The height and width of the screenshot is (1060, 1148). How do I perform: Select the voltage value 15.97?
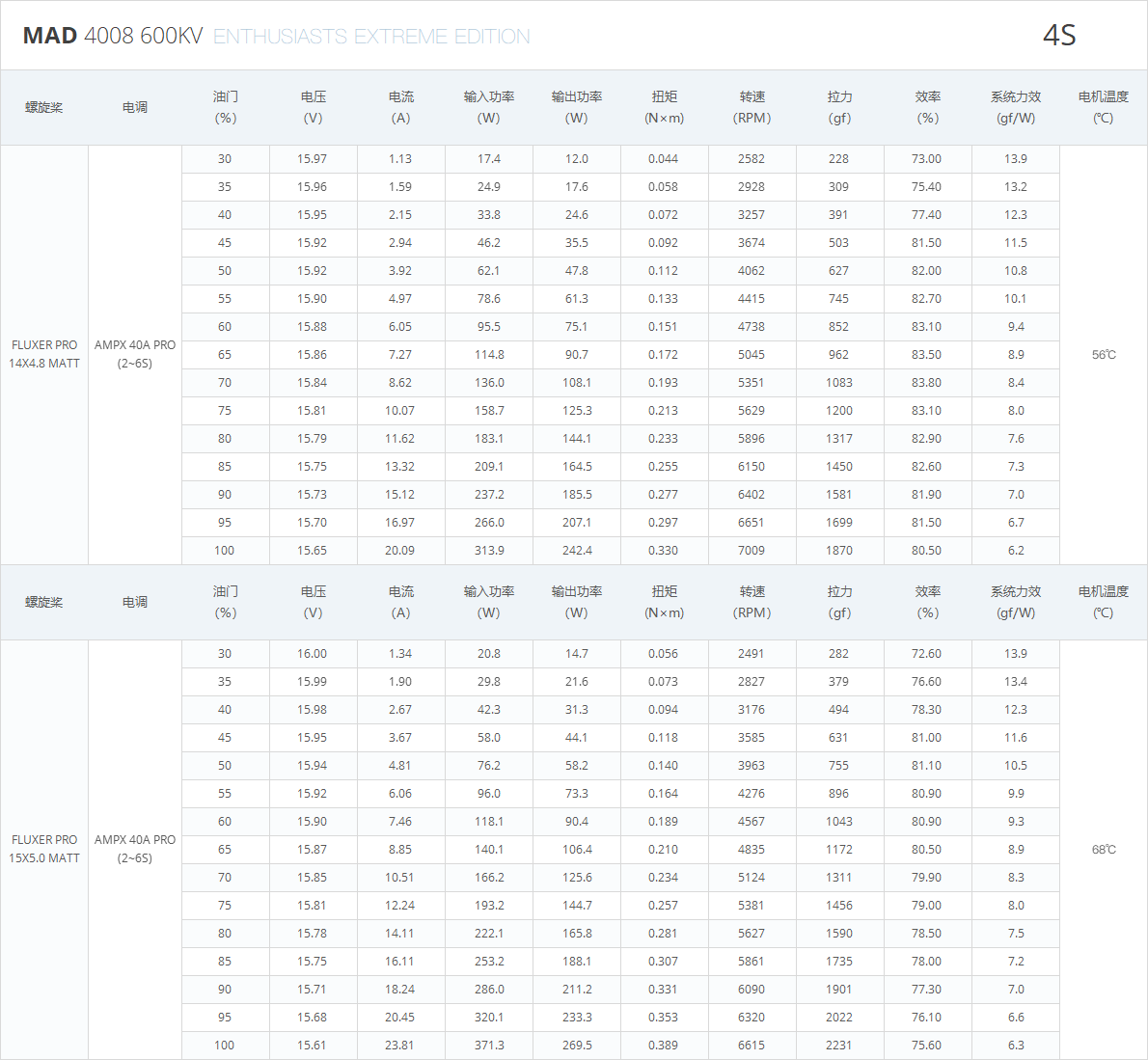click(312, 159)
